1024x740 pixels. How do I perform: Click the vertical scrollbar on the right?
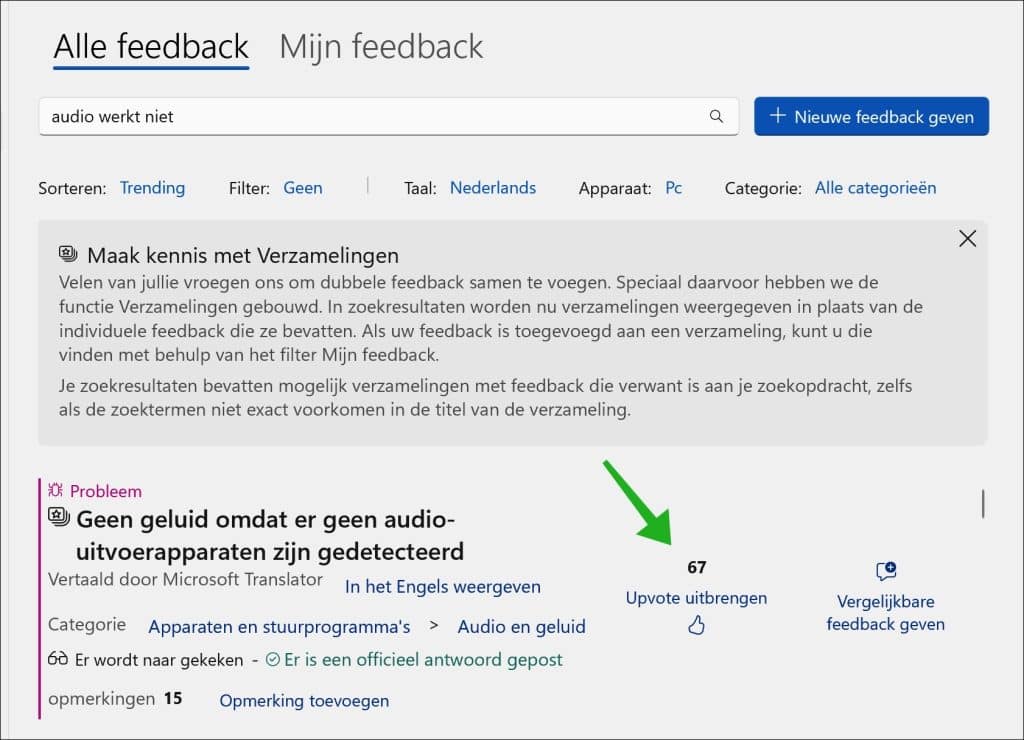click(x=983, y=504)
